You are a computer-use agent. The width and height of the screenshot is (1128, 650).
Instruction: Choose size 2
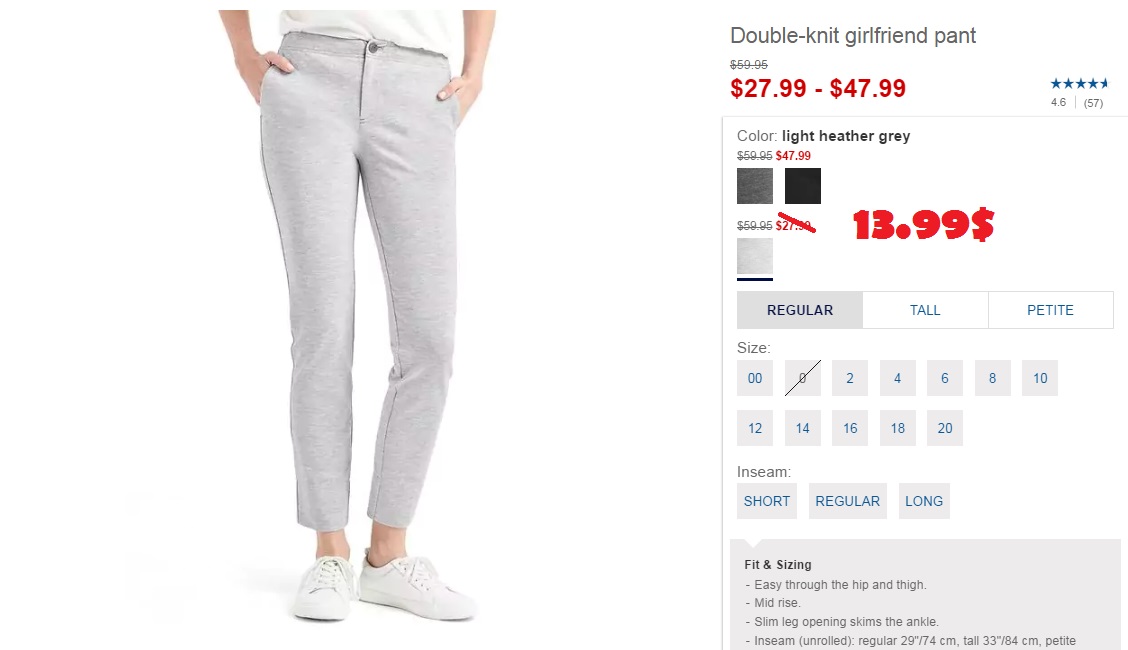[x=850, y=378]
